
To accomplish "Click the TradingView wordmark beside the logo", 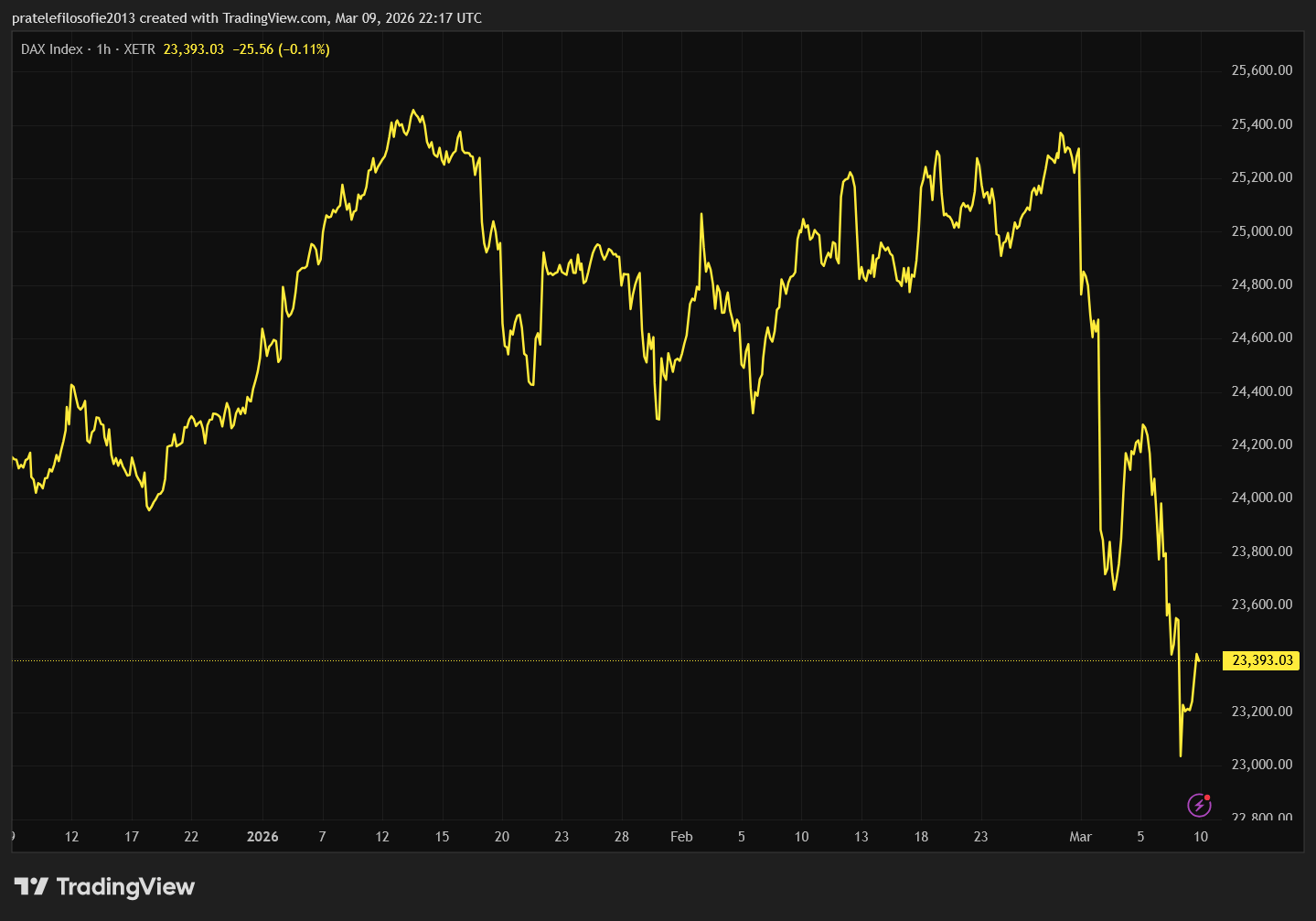I will (x=125, y=886).
